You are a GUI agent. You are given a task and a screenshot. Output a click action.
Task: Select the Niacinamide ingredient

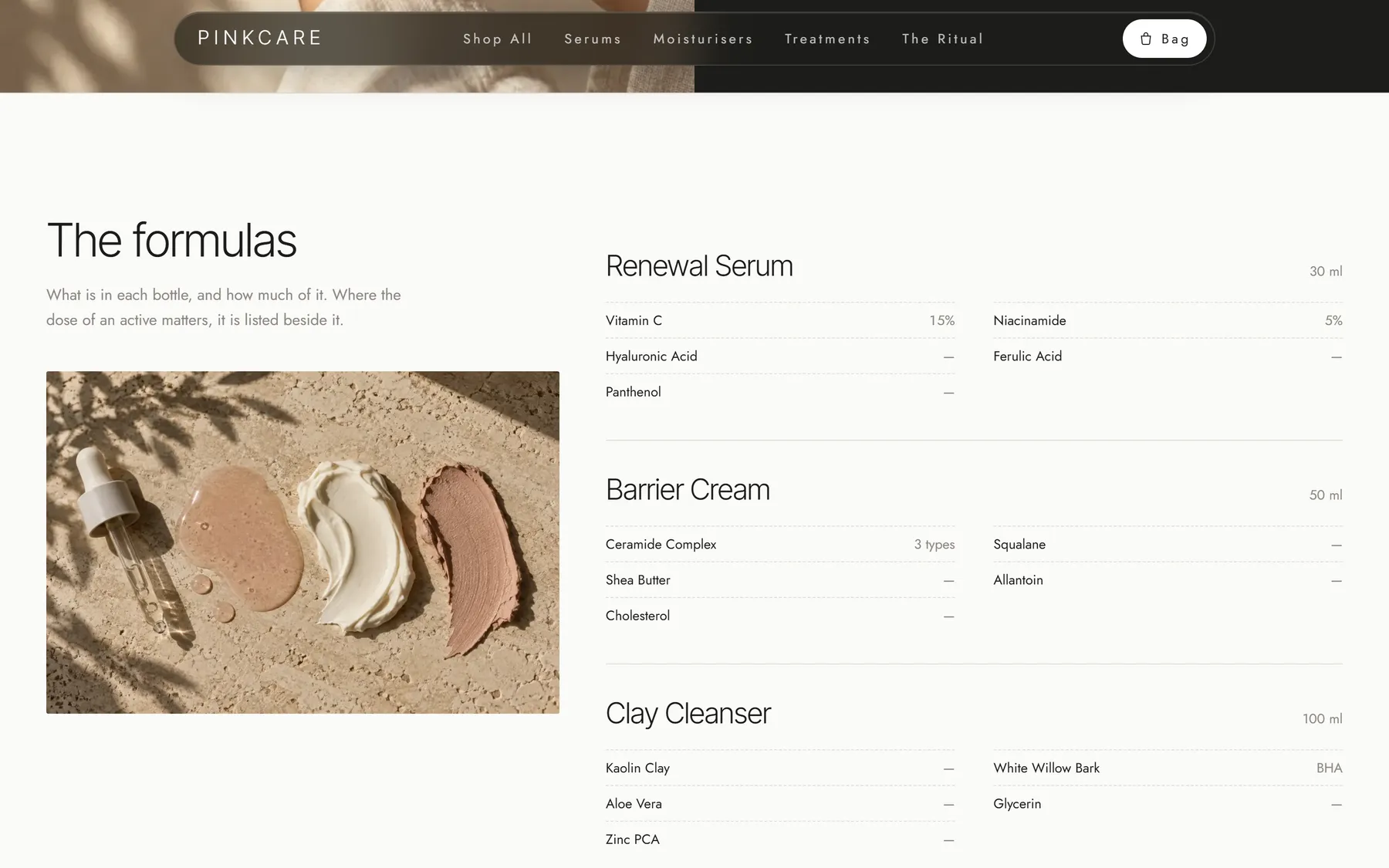point(1029,320)
